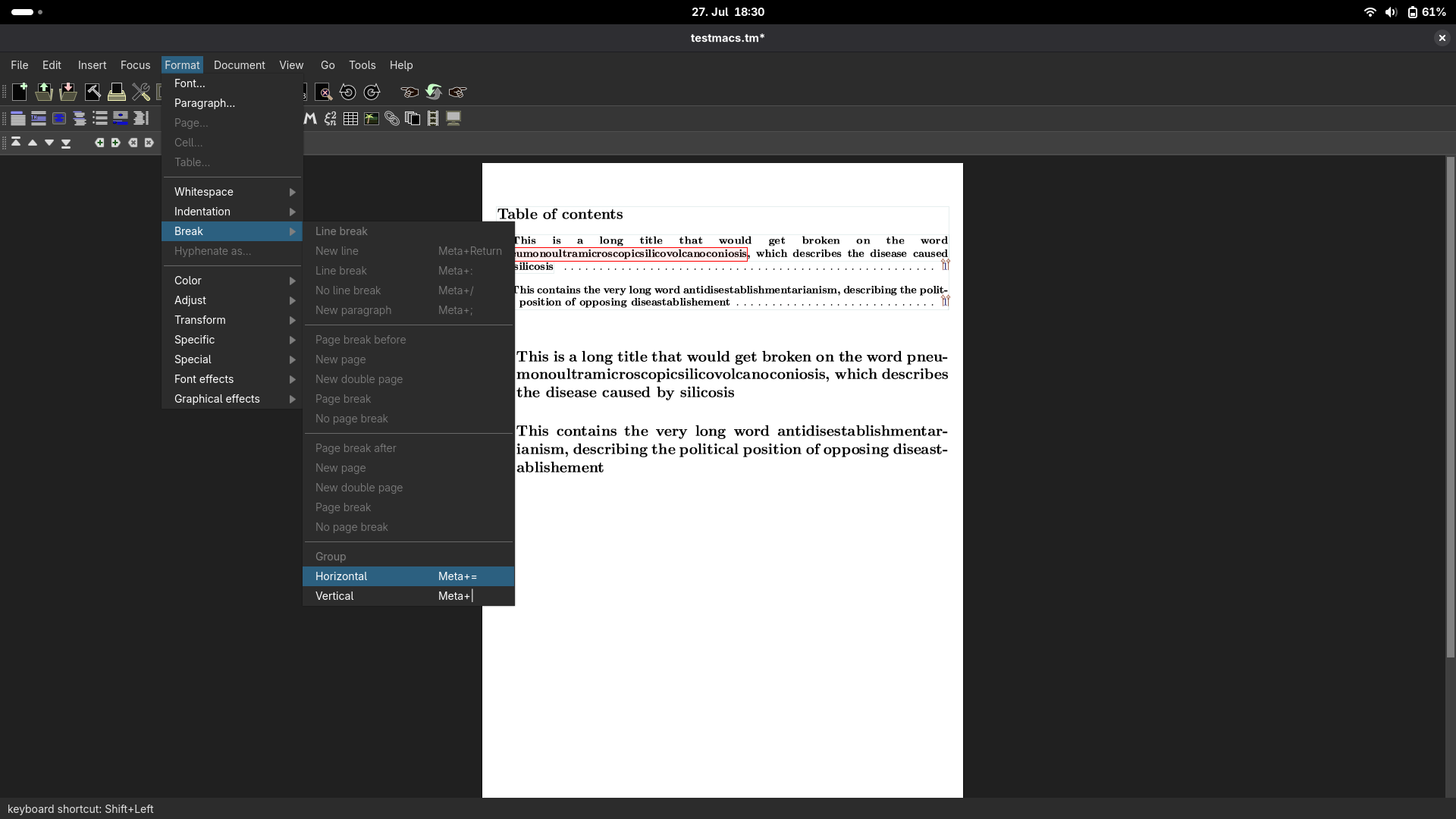Click the save file folder icon
Viewport: 1456px width, 819px height.
68,92
